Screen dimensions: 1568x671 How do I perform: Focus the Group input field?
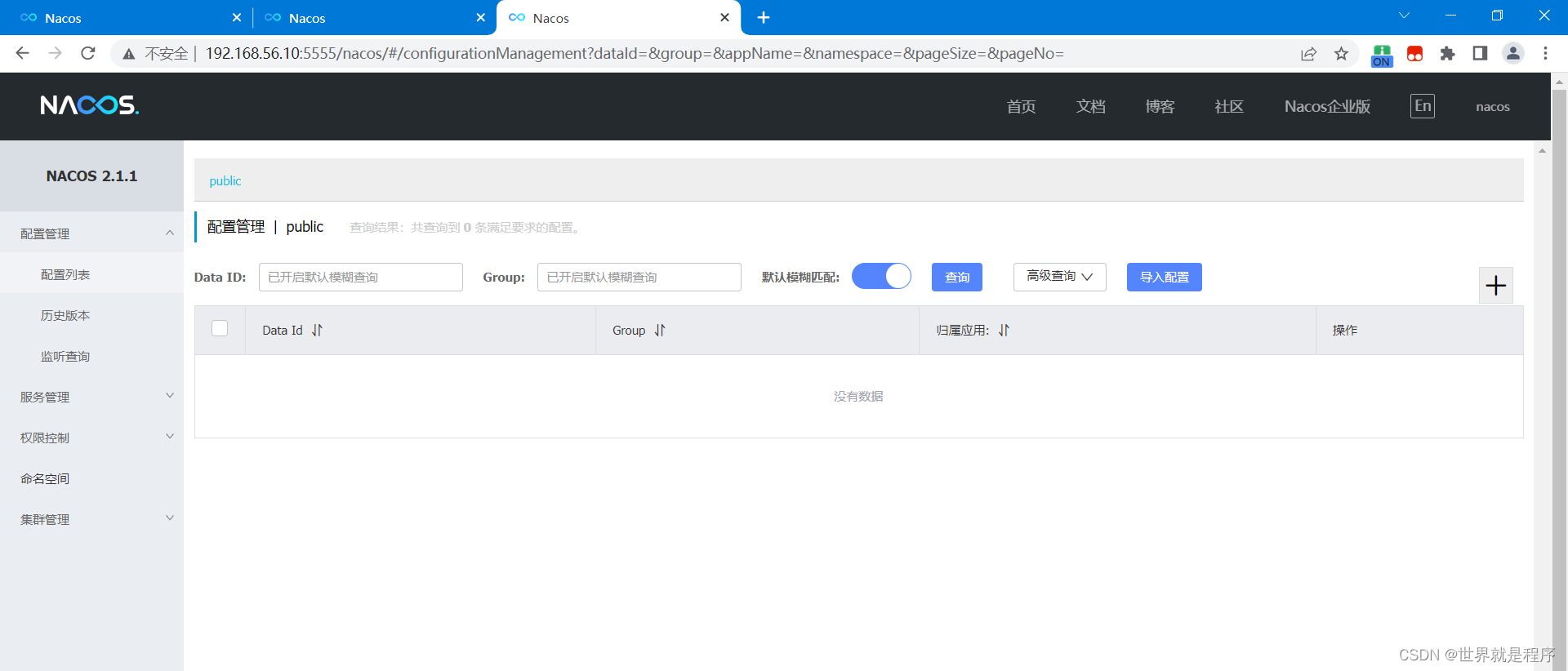pos(639,277)
